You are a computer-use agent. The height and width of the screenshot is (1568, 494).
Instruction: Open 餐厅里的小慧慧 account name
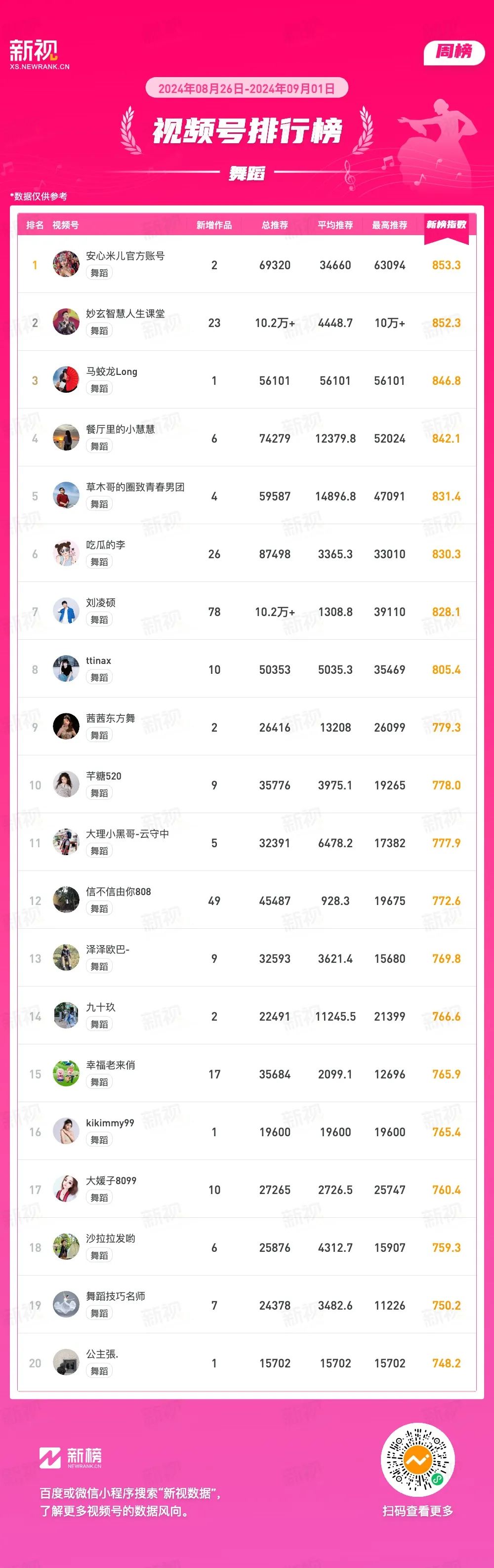(121, 429)
